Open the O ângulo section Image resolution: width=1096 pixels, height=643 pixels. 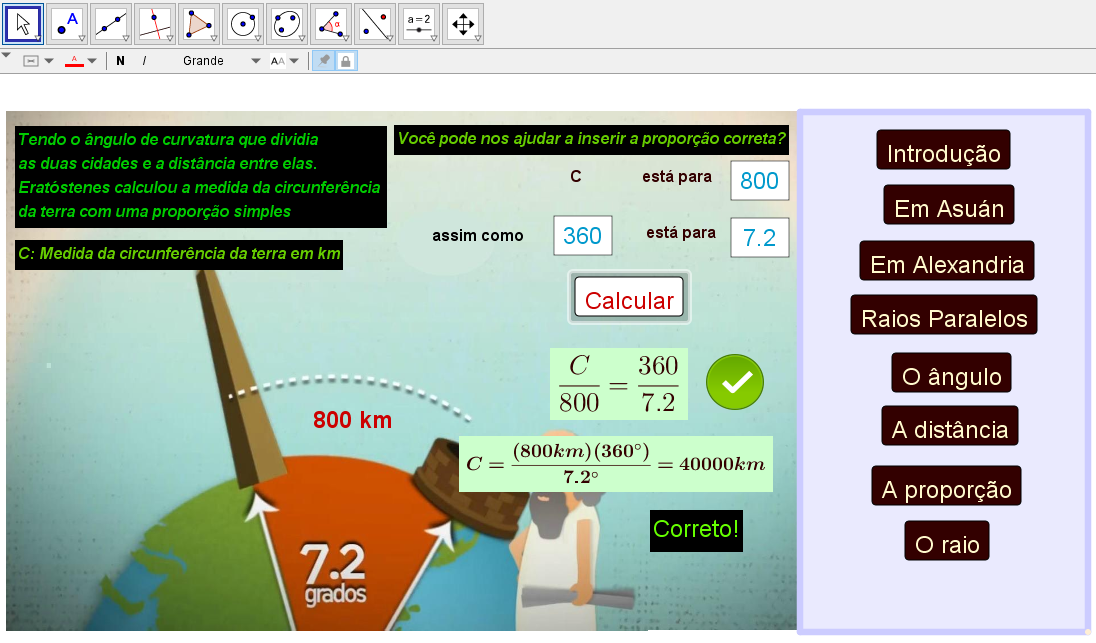(952, 373)
